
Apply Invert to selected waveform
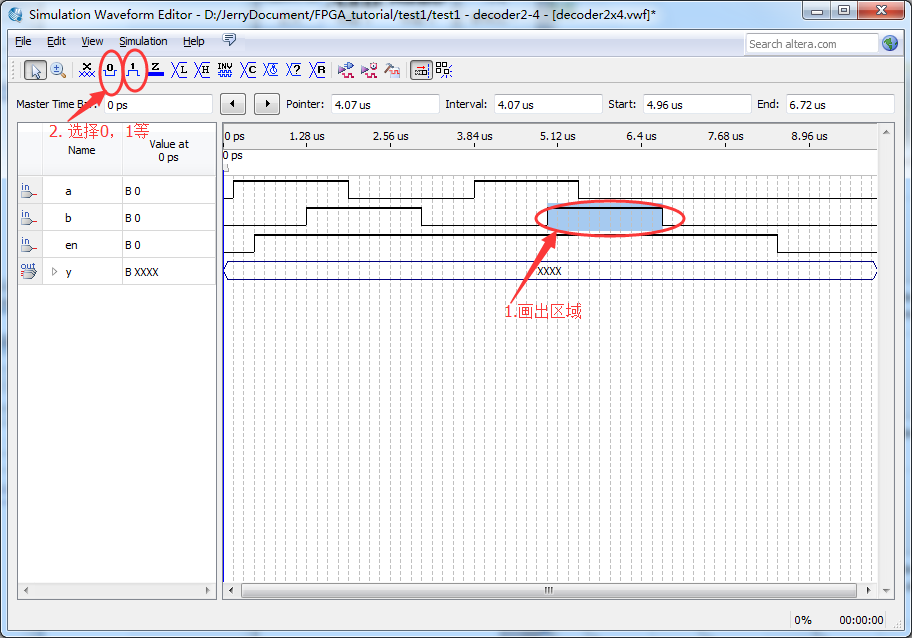click(x=225, y=70)
